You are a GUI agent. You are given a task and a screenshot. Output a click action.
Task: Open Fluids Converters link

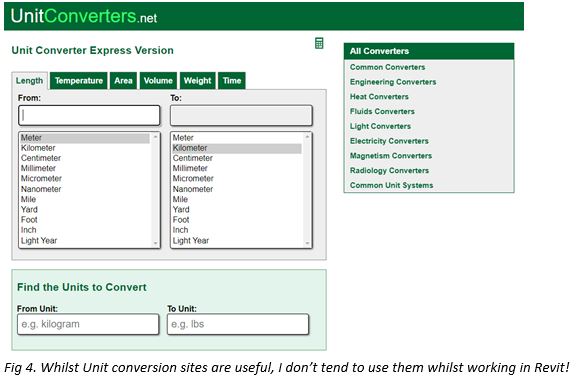point(382,111)
